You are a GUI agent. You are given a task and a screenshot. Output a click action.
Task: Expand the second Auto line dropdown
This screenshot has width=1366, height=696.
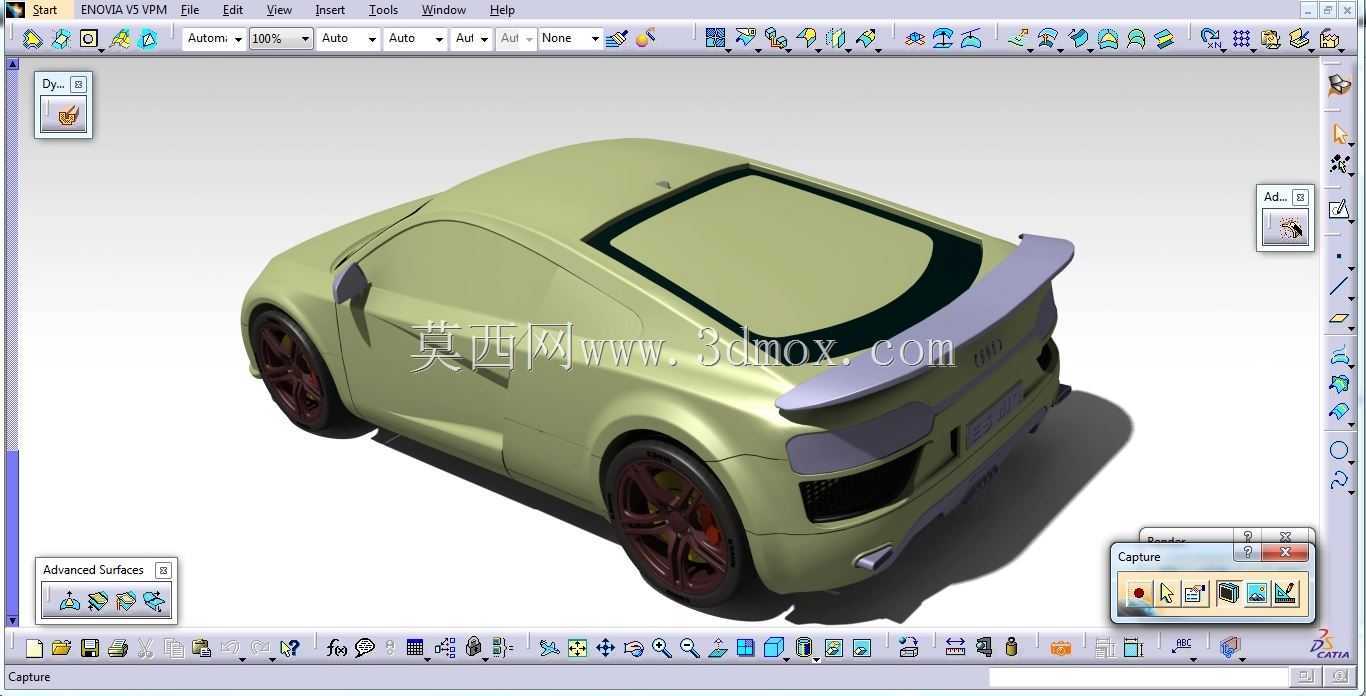(439, 39)
